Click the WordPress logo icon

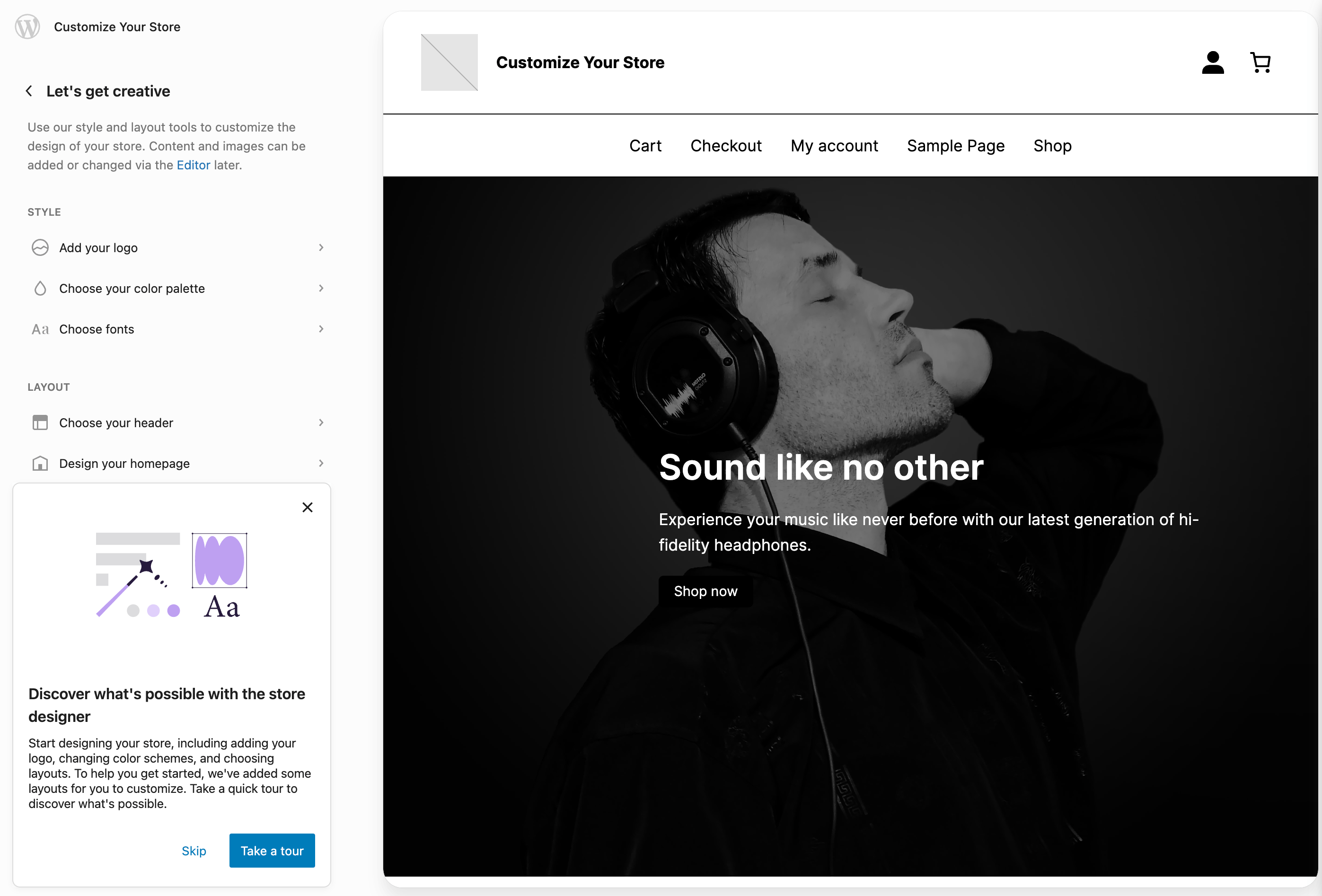point(27,27)
